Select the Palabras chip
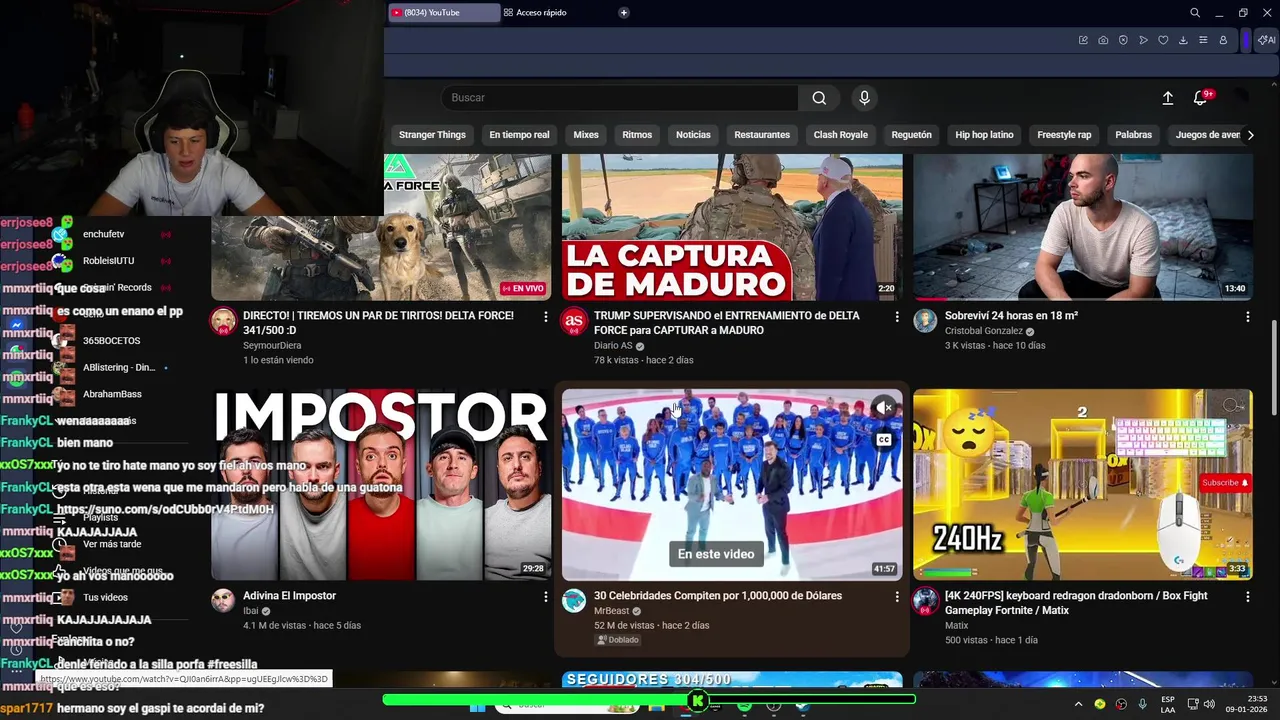 click(1133, 135)
